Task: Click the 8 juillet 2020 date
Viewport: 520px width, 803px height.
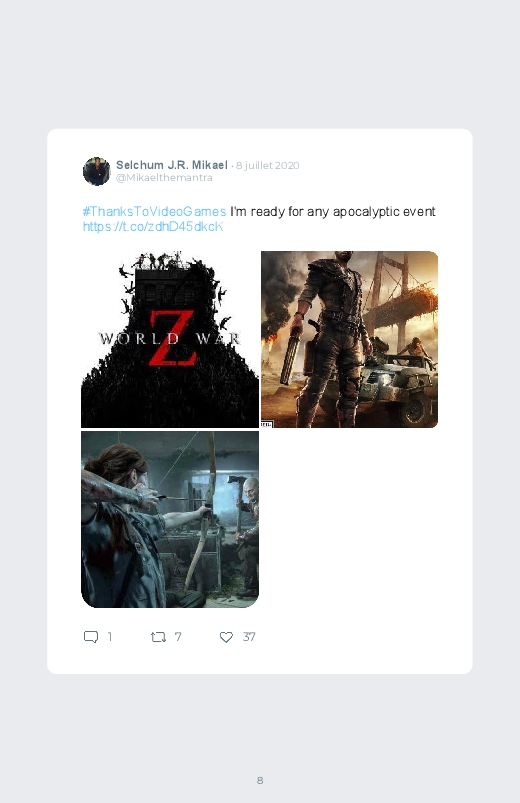Action: (x=267, y=165)
